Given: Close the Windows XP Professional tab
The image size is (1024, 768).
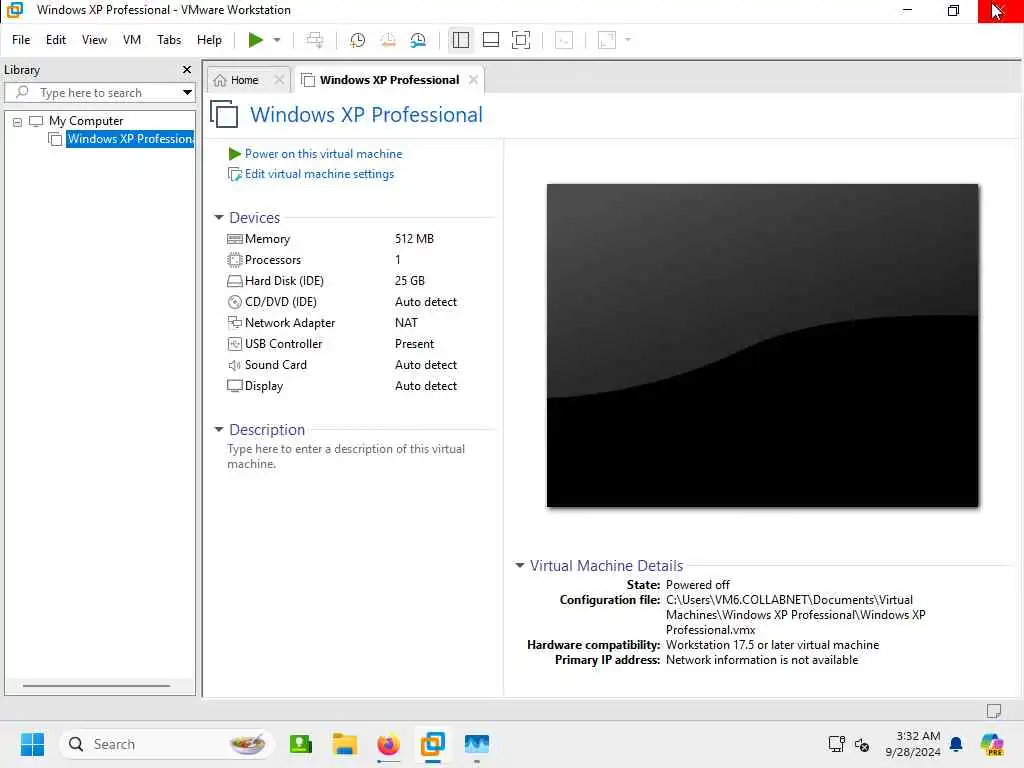Looking at the screenshot, I should 473,80.
